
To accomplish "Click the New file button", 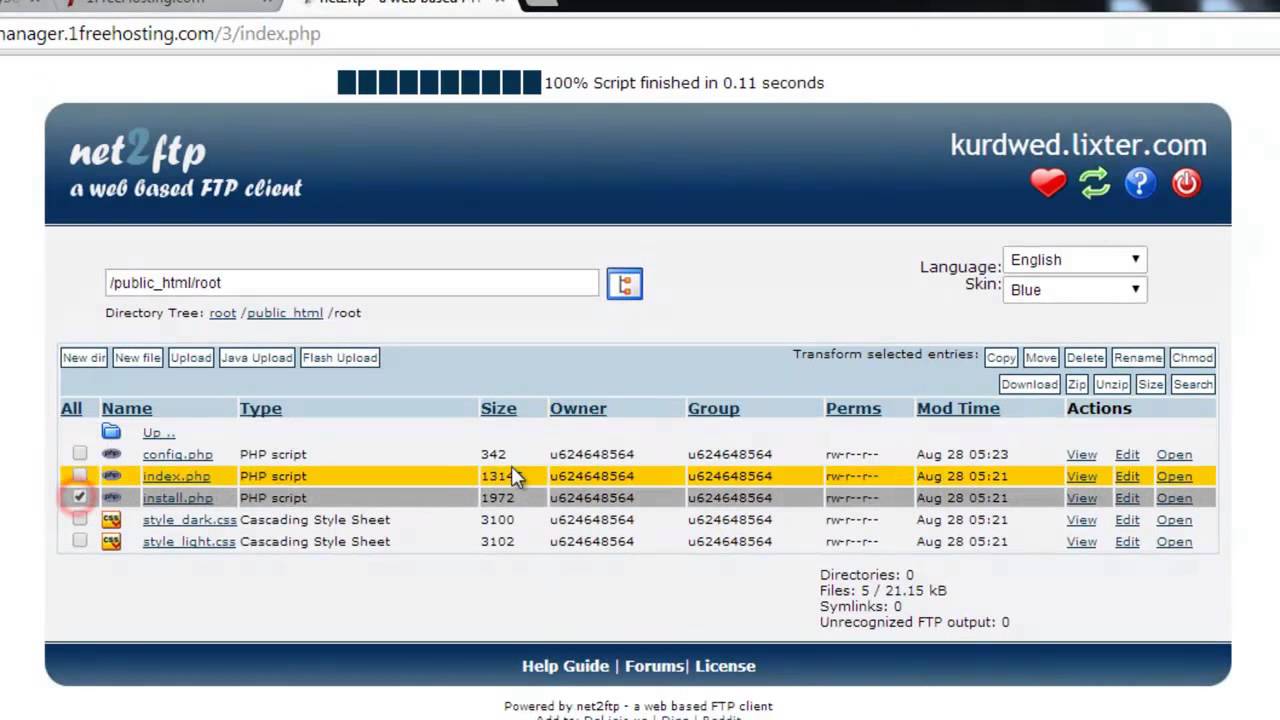I will click(x=137, y=358).
